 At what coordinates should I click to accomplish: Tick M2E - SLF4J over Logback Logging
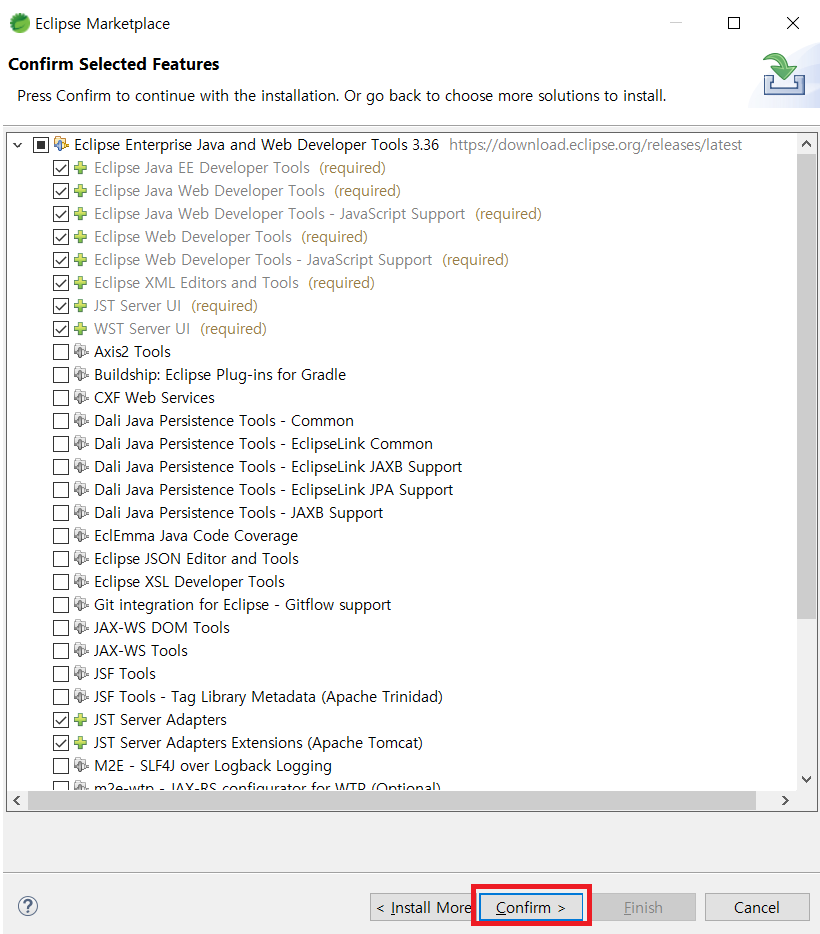tap(61, 766)
